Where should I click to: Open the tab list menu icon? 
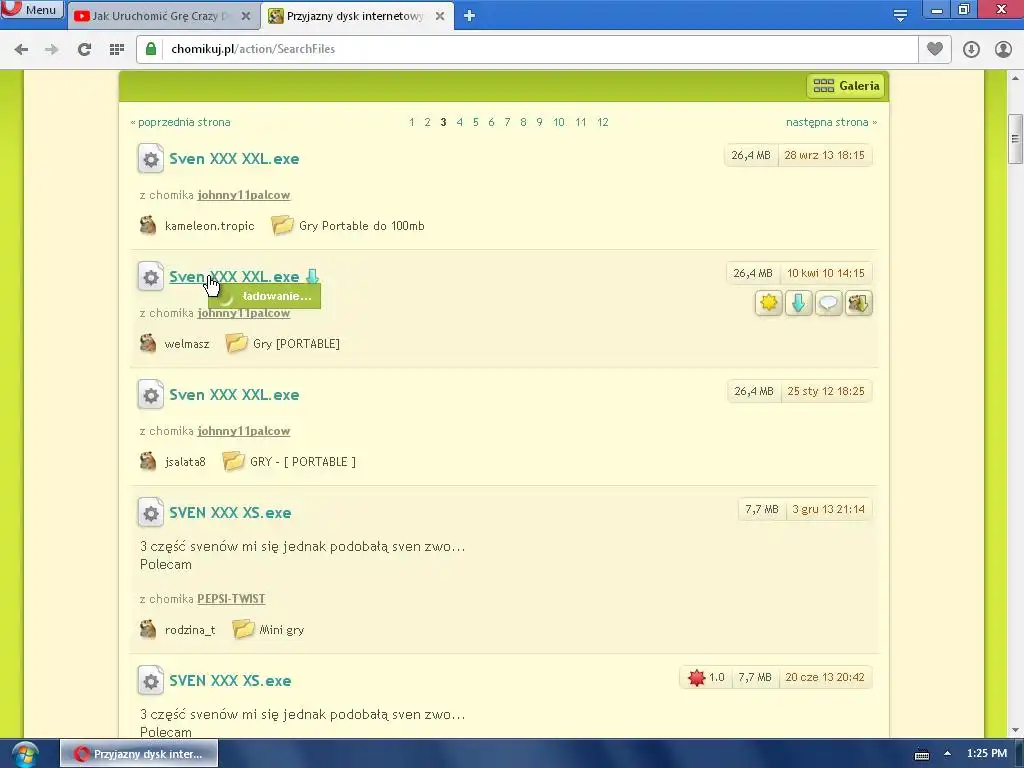click(900, 16)
